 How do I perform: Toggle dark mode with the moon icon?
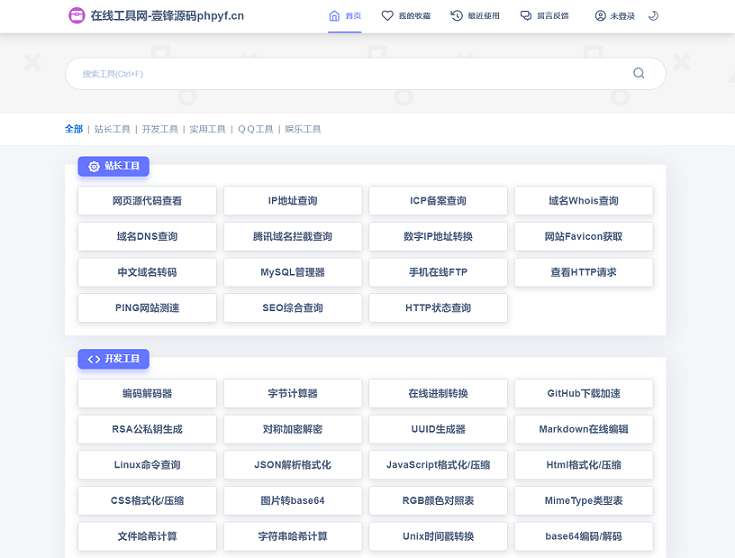click(653, 16)
